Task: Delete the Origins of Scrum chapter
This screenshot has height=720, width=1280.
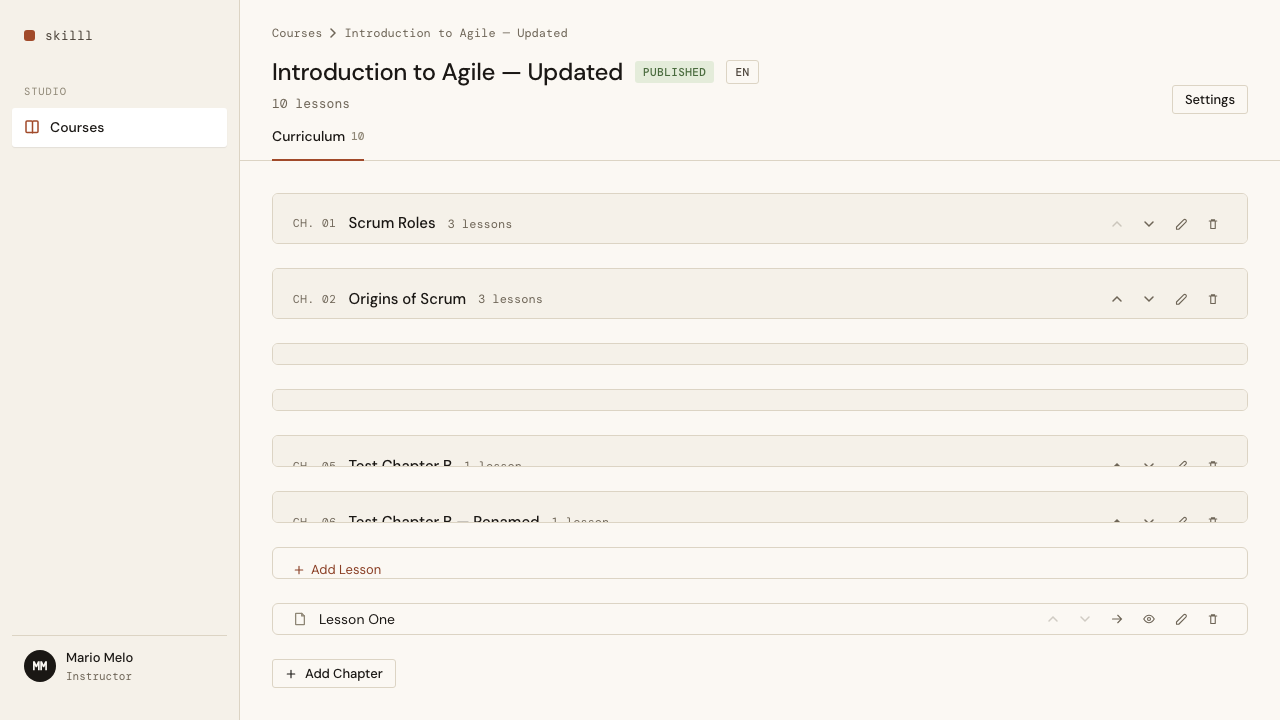Action: pyautogui.click(x=1213, y=299)
